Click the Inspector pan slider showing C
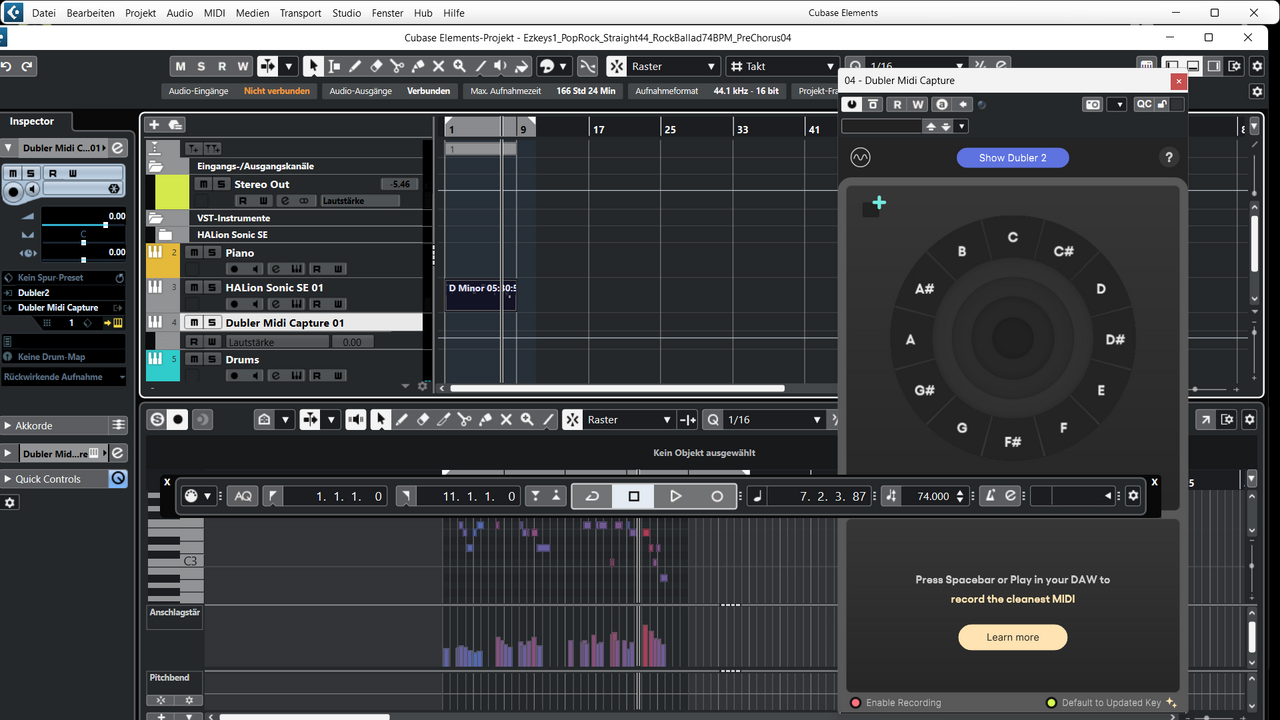Screen dimensions: 1280x720 click(x=83, y=241)
